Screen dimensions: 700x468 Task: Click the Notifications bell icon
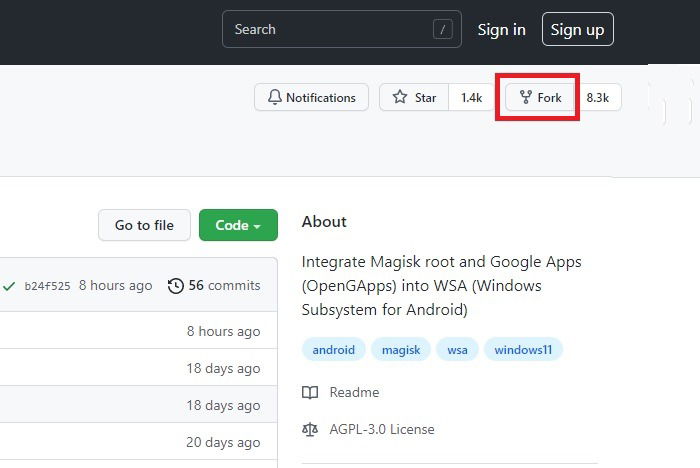pyautogui.click(x=275, y=97)
